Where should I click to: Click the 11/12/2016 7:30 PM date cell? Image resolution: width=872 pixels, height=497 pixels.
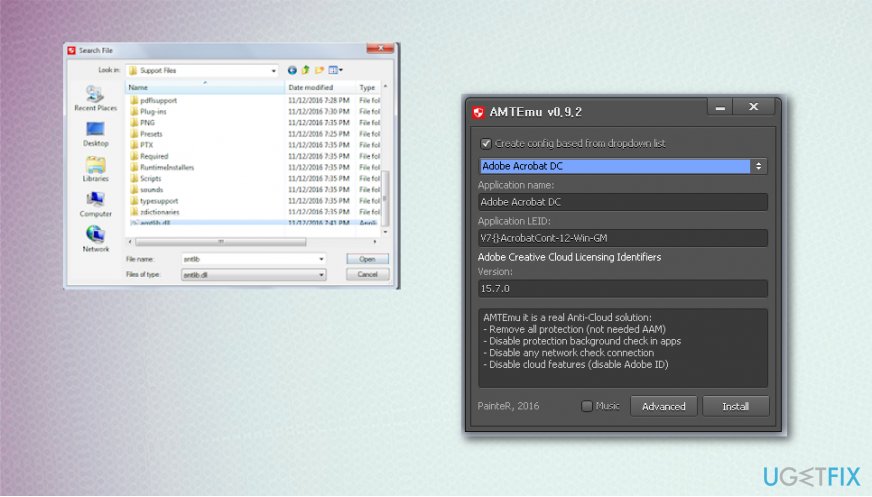[319, 112]
